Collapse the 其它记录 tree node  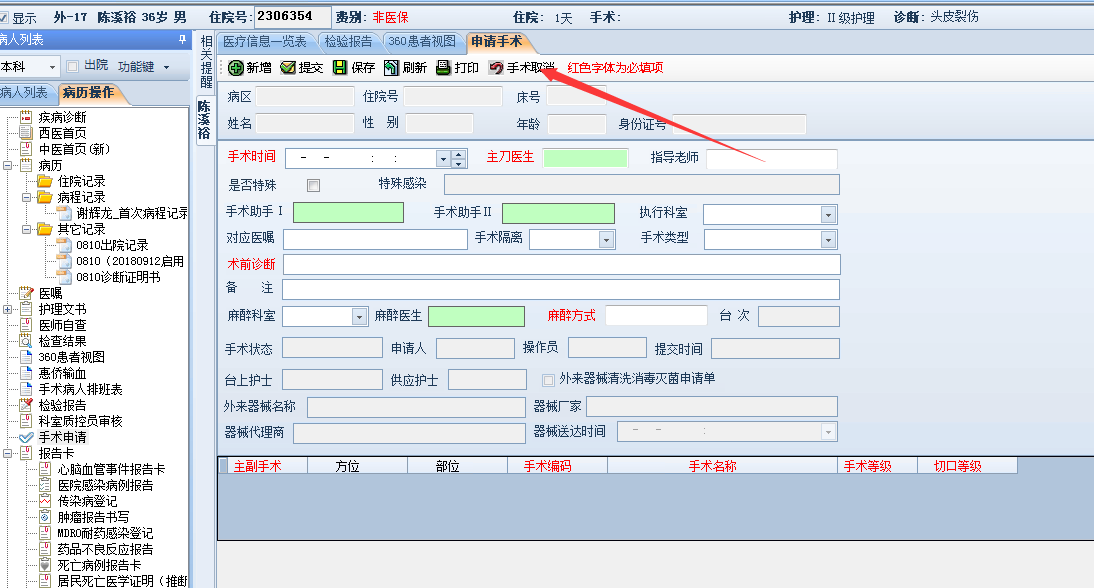pos(27,229)
